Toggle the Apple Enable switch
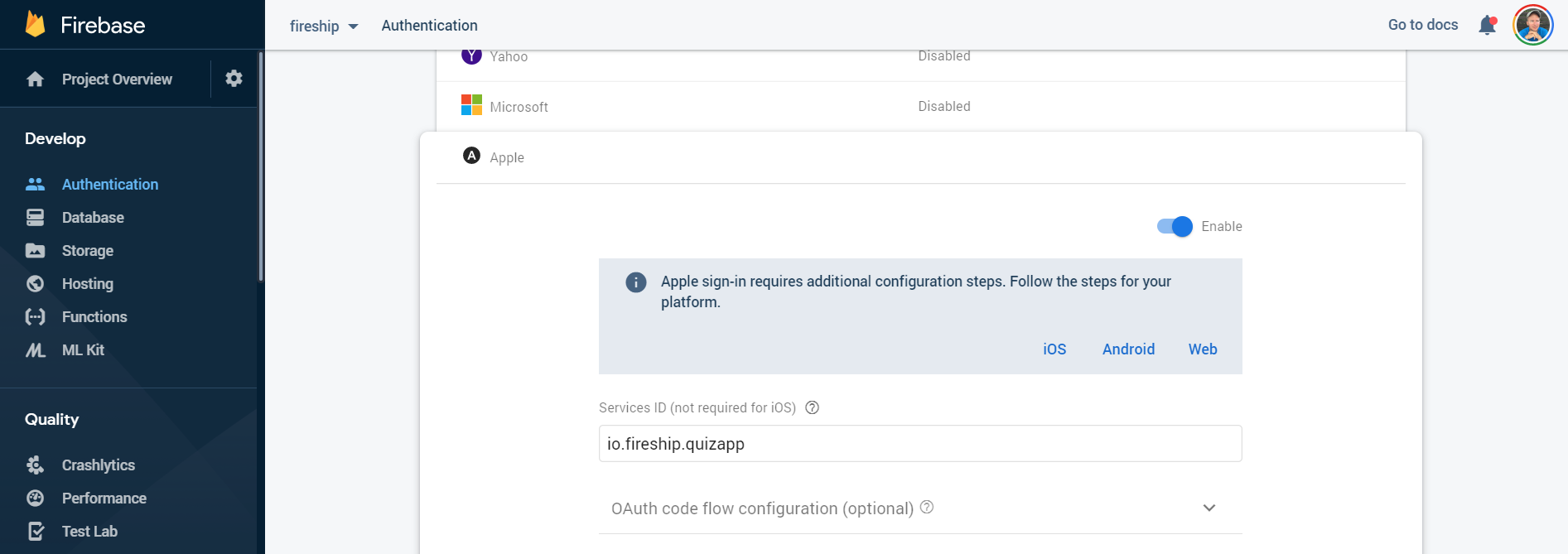The image size is (1568, 554). pyautogui.click(x=1175, y=226)
